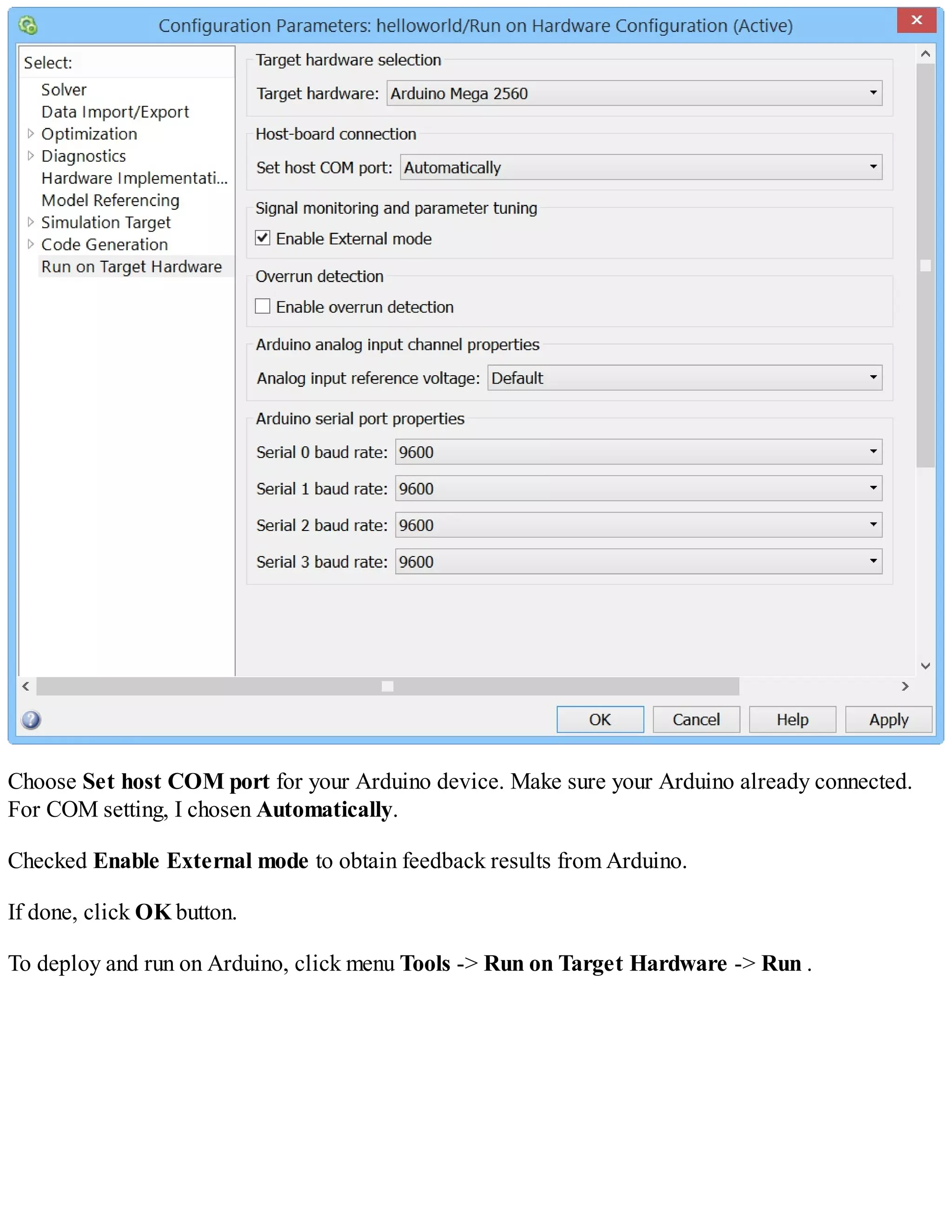Click the Cancel button
Viewport: 952px width, 1232px height.
[x=696, y=720]
